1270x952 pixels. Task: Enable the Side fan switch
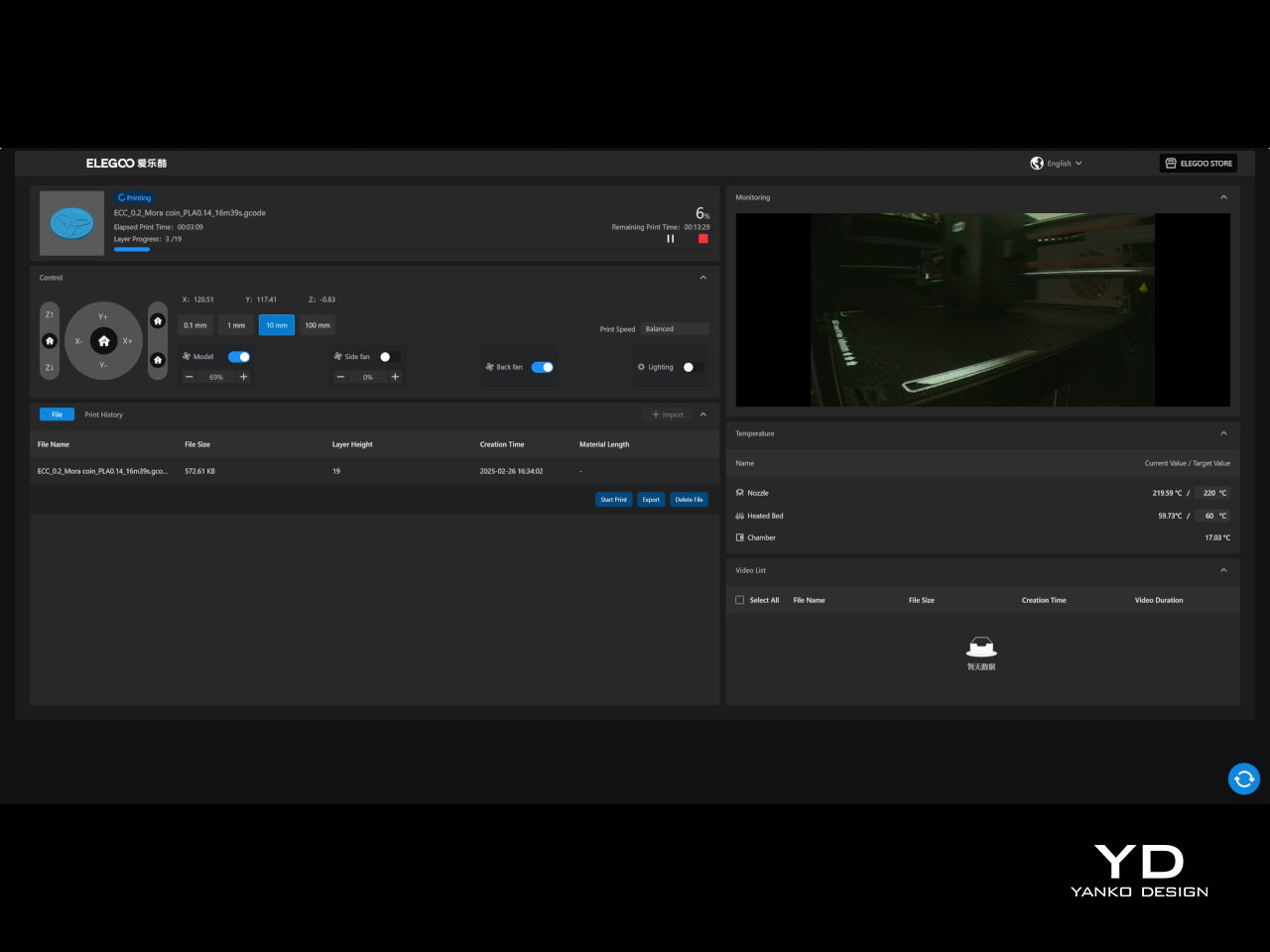coord(389,357)
